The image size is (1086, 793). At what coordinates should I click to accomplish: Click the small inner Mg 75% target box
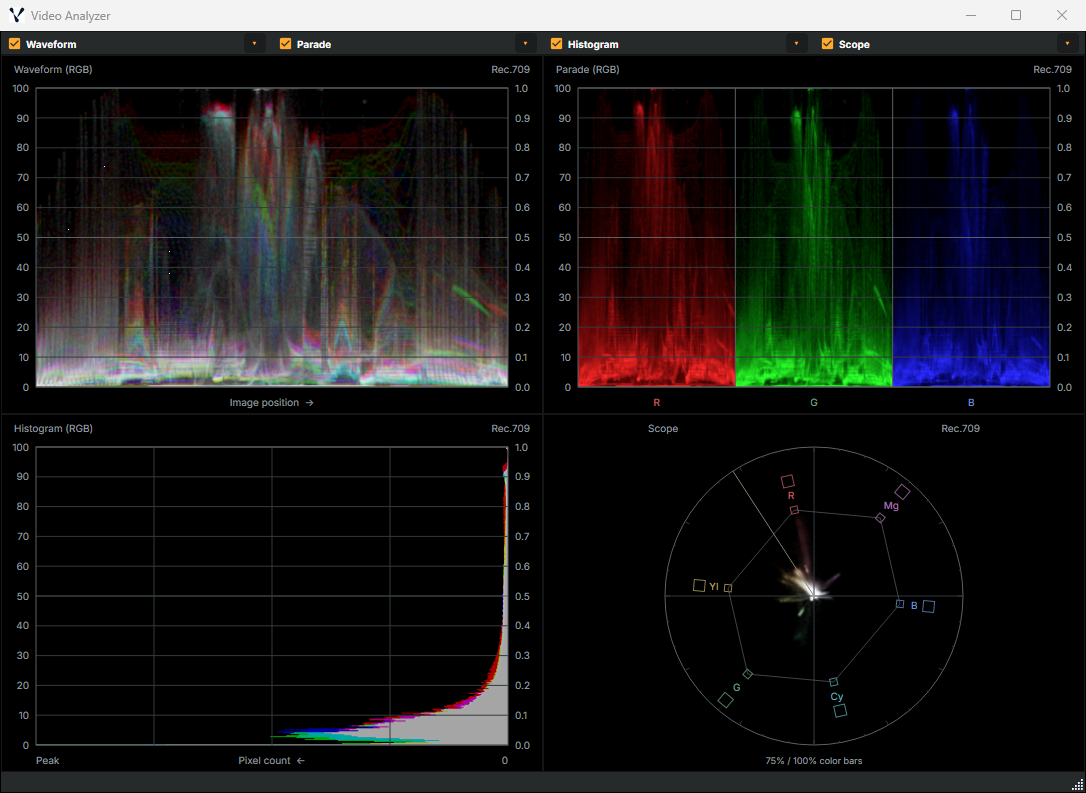tap(880, 518)
